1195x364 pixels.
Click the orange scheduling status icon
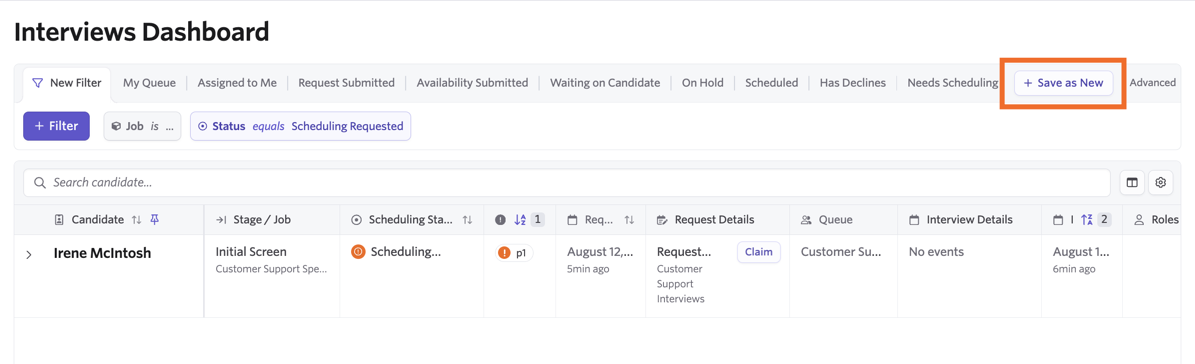click(x=357, y=251)
